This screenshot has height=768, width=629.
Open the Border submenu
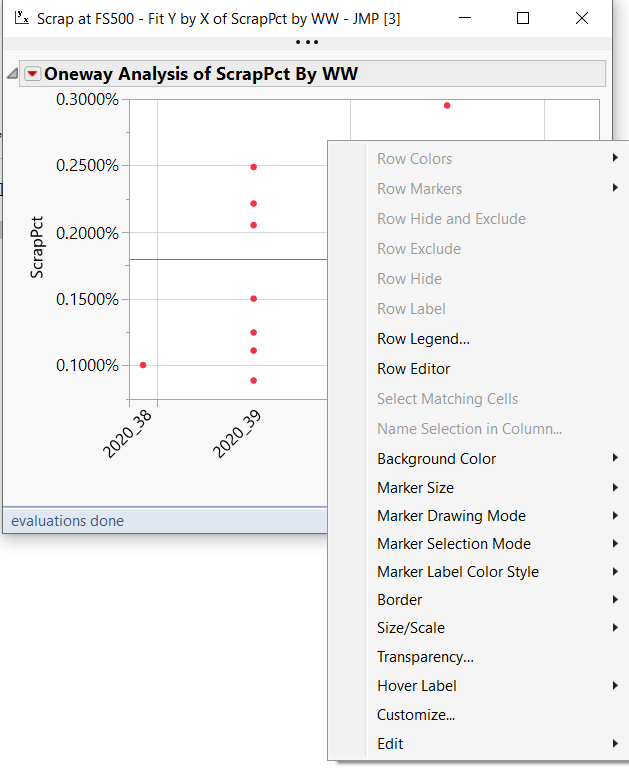[399, 600]
